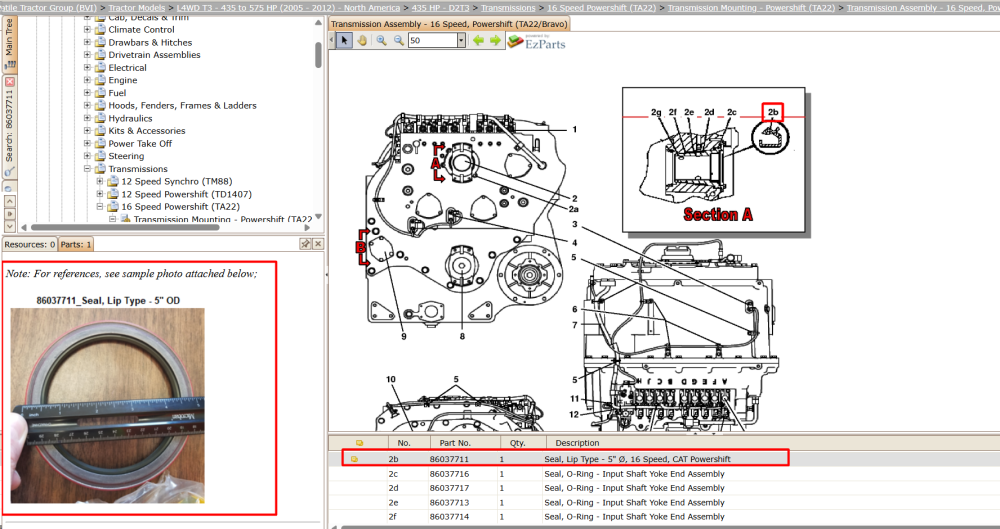The image size is (1000, 529).
Task: Follow the 435 HP - D2T3 breadcrumb link
Action: [x=439, y=8]
